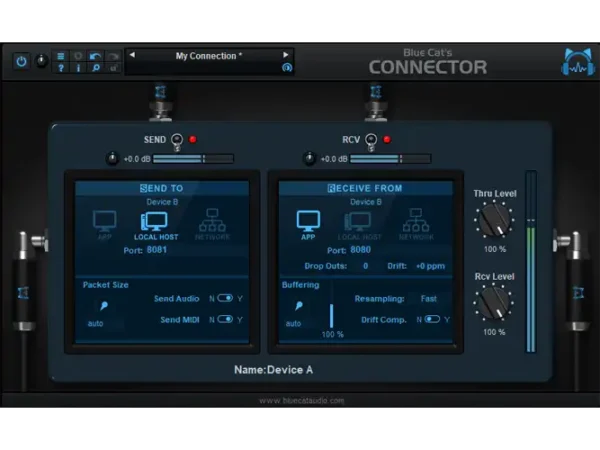Select APP mode in Receive From panel

tap(308, 225)
